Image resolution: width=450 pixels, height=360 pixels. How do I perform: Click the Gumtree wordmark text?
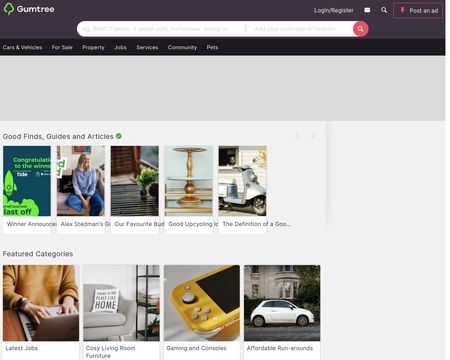tap(36, 9)
